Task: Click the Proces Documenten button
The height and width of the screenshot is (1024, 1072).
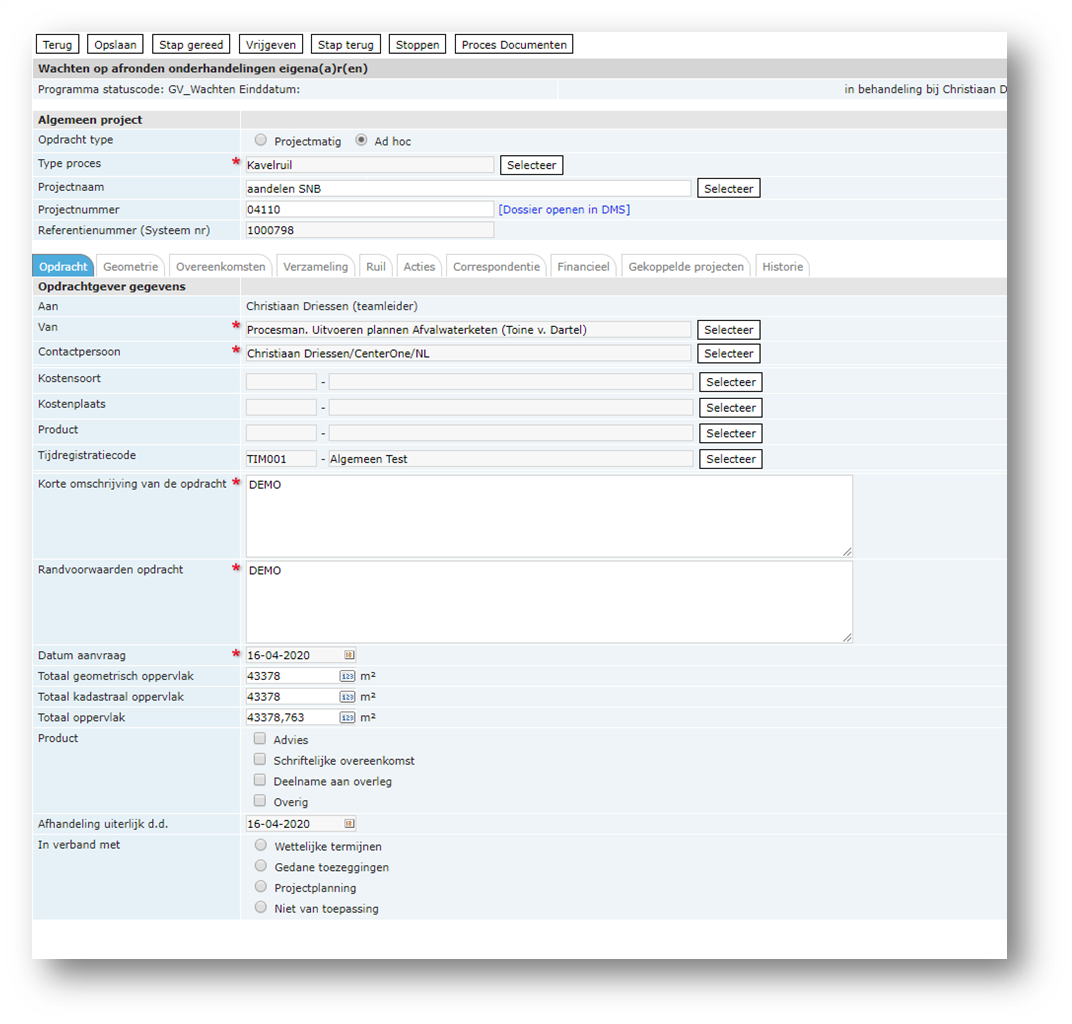Action: point(514,45)
